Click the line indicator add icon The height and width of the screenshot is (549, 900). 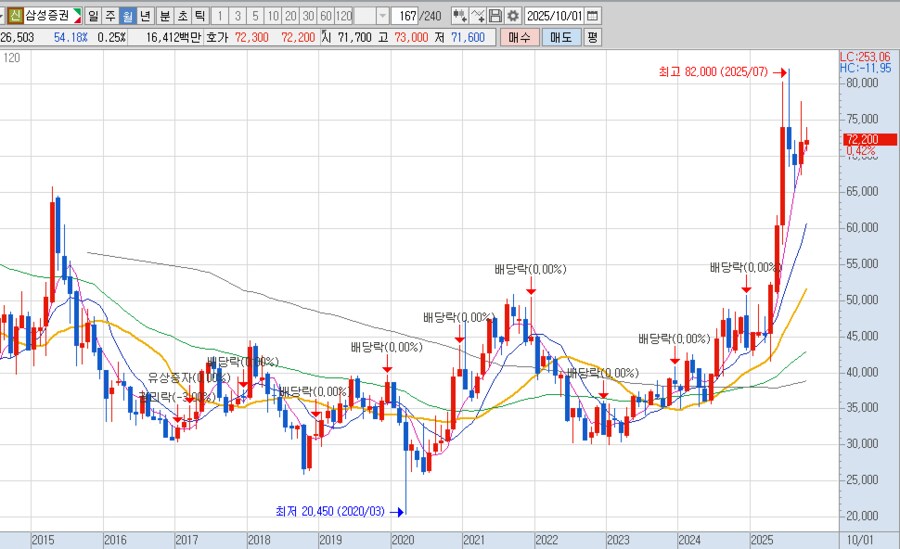(x=478, y=16)
